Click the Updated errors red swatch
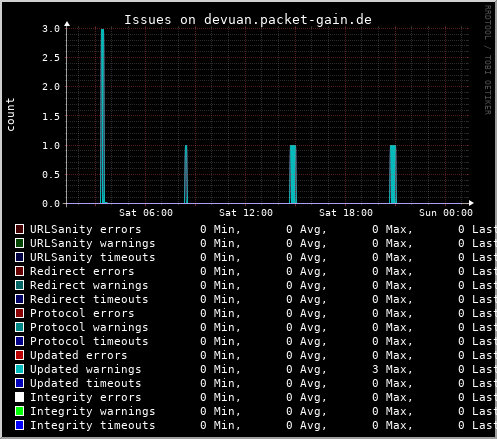The width and height of the screenshot is (497, 439). pyautogui.click(x=19, y=355)
